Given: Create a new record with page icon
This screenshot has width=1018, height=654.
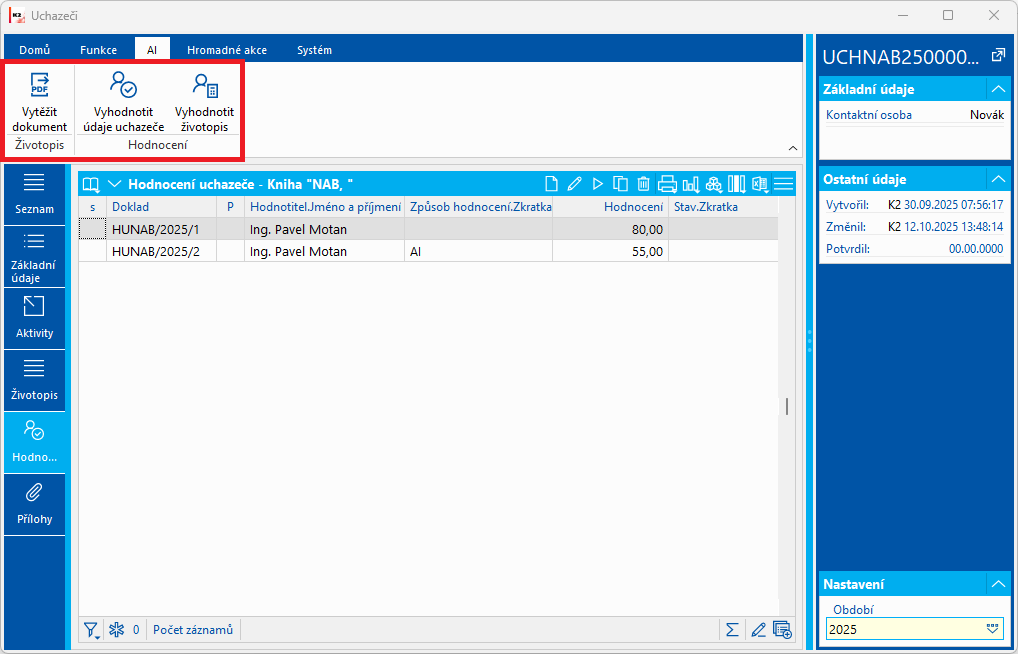Looking at the screenshot, I should point(551,184).
